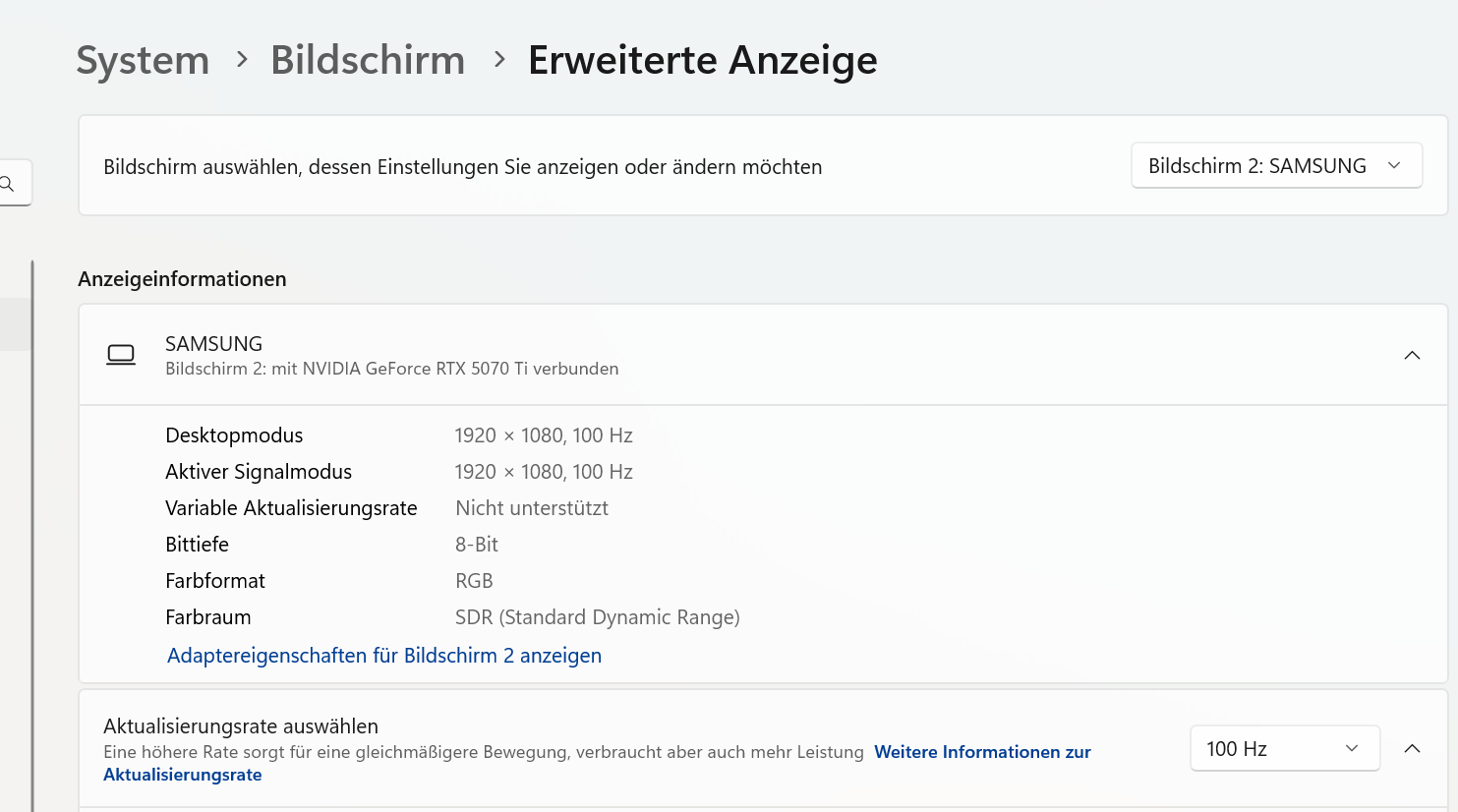Select the Erweiterte Anzeige breadcrumb label
The image size is (1458, 812).
(x=702, y=60)
